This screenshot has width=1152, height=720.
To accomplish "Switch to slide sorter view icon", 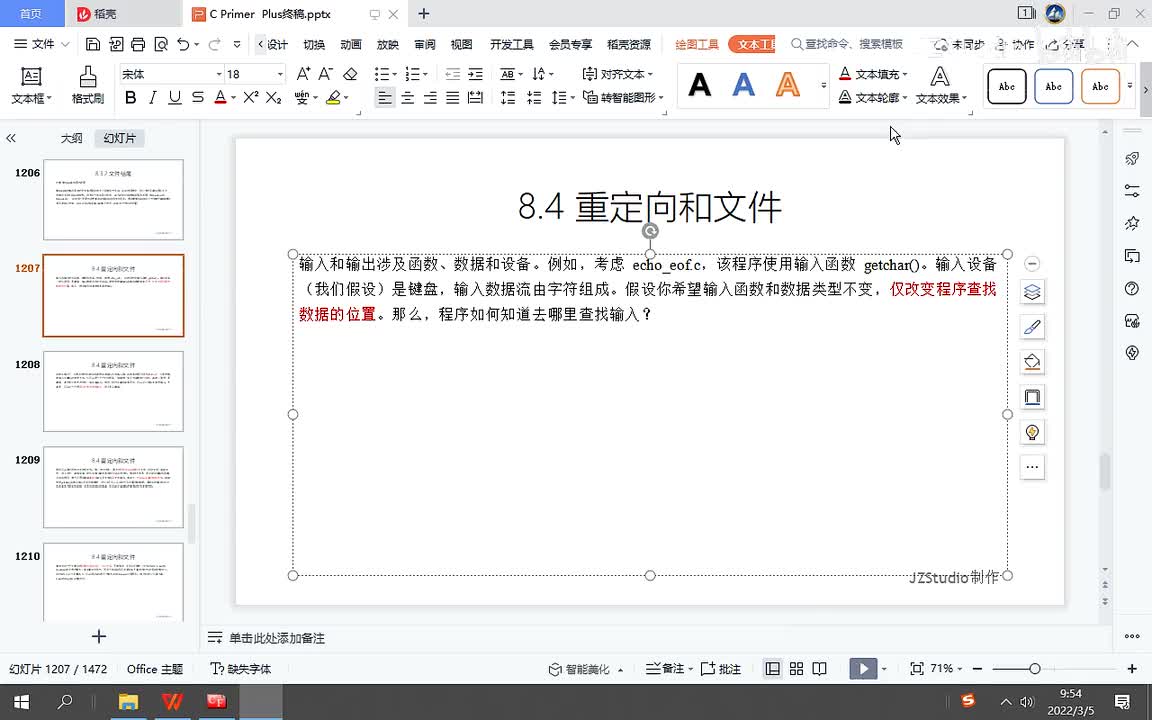I will coord(796,669).
